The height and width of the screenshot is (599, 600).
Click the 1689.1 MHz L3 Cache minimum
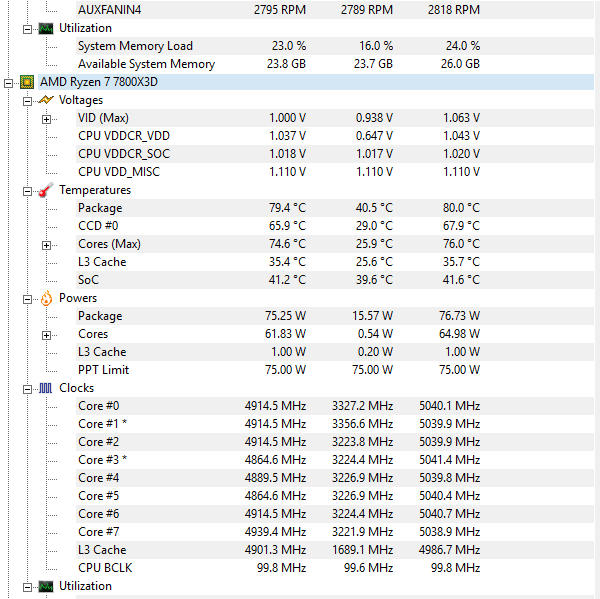(x=362, y=550)
